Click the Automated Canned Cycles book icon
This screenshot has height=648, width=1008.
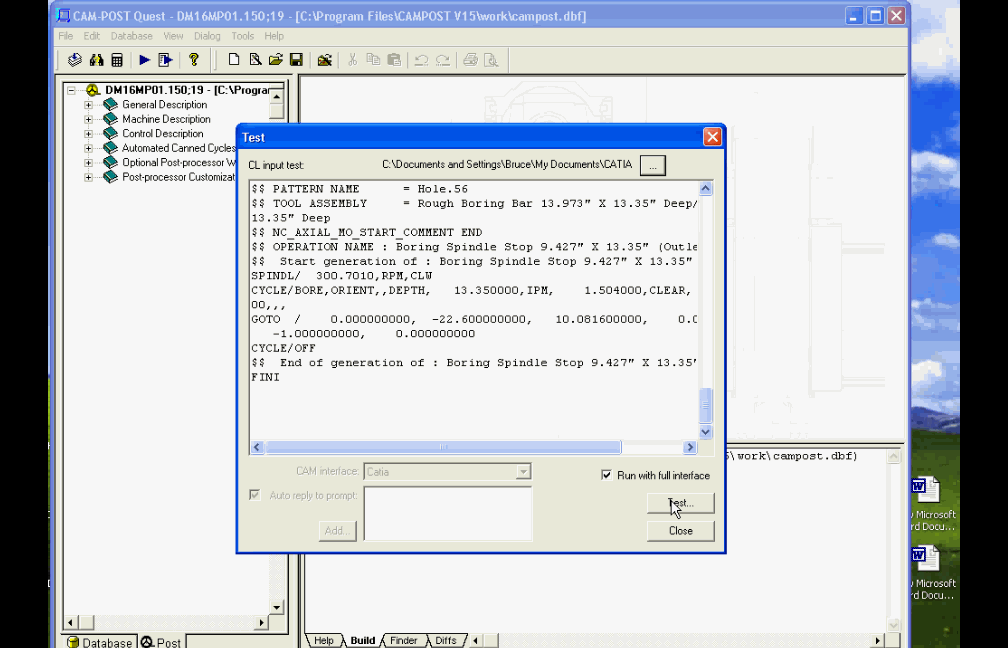[111, 148]
